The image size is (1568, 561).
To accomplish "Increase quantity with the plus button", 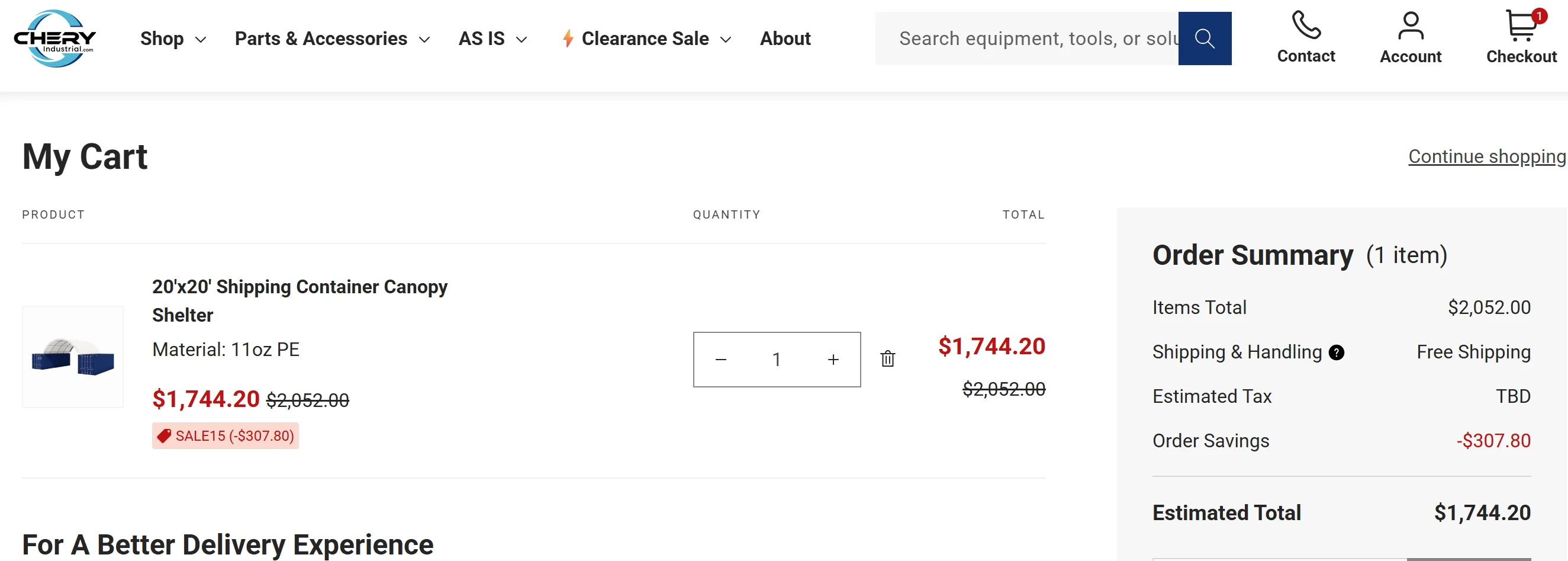I will tap(833, 359).
